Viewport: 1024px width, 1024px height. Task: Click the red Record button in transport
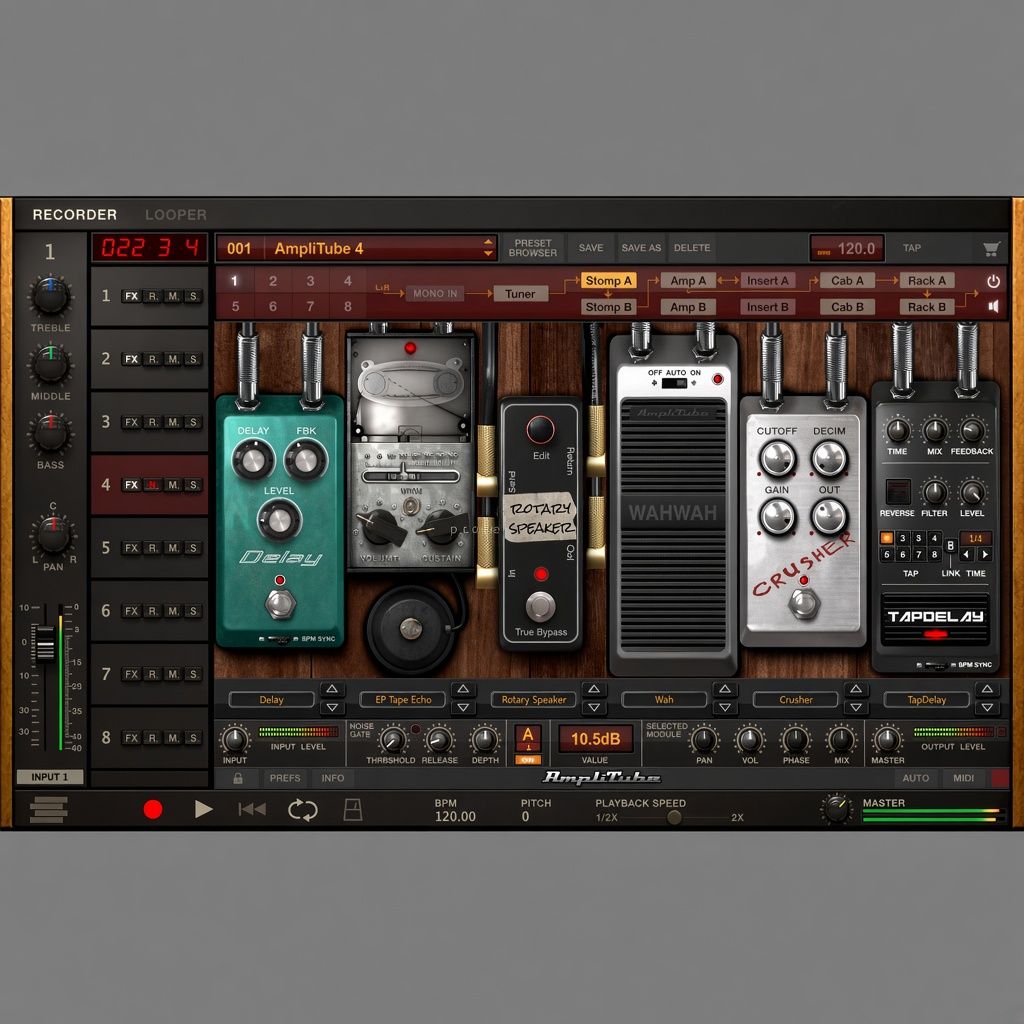(153, 810)
